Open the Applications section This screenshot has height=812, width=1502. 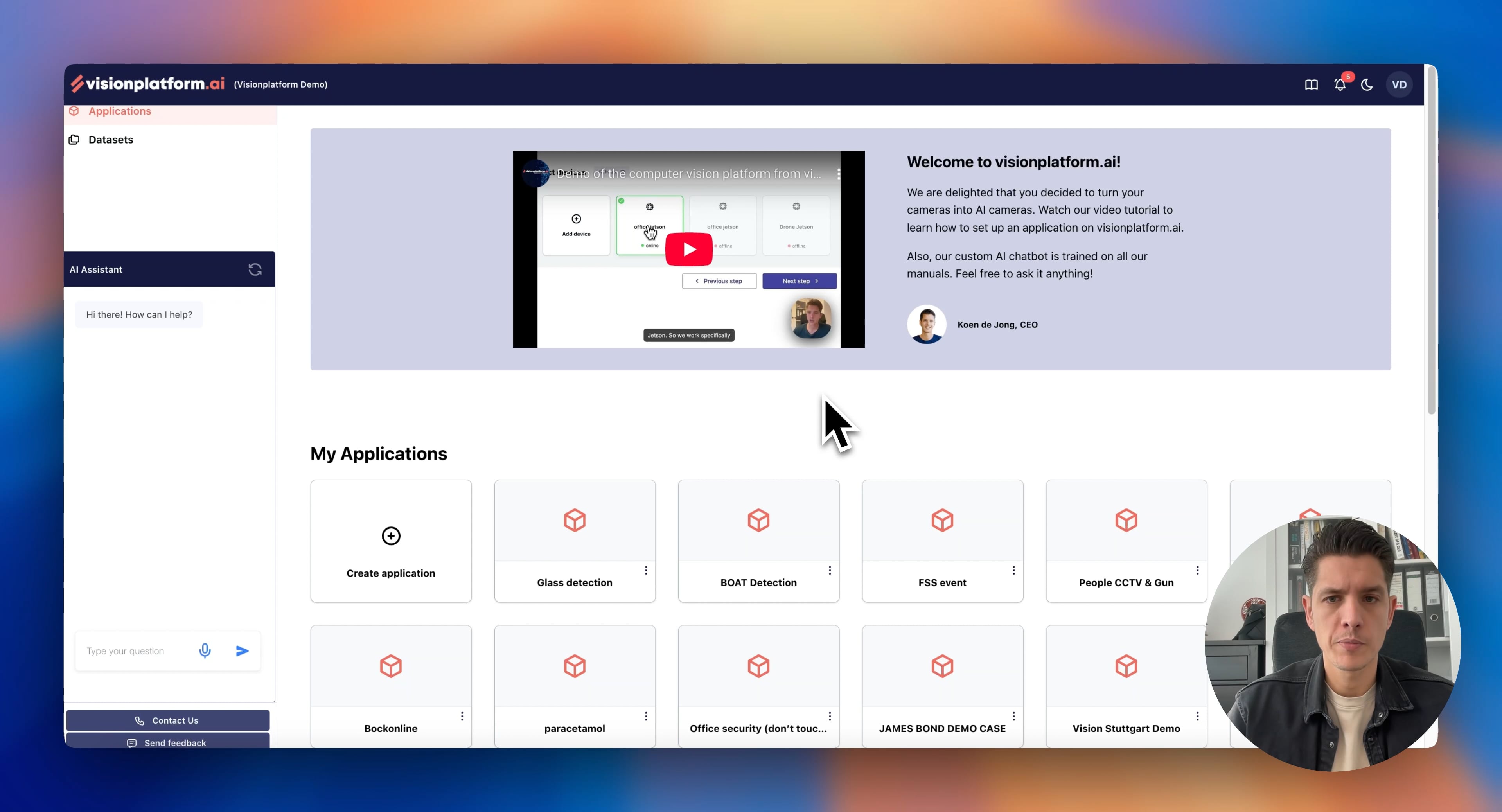pyautogui.click(x=120, y=111)
